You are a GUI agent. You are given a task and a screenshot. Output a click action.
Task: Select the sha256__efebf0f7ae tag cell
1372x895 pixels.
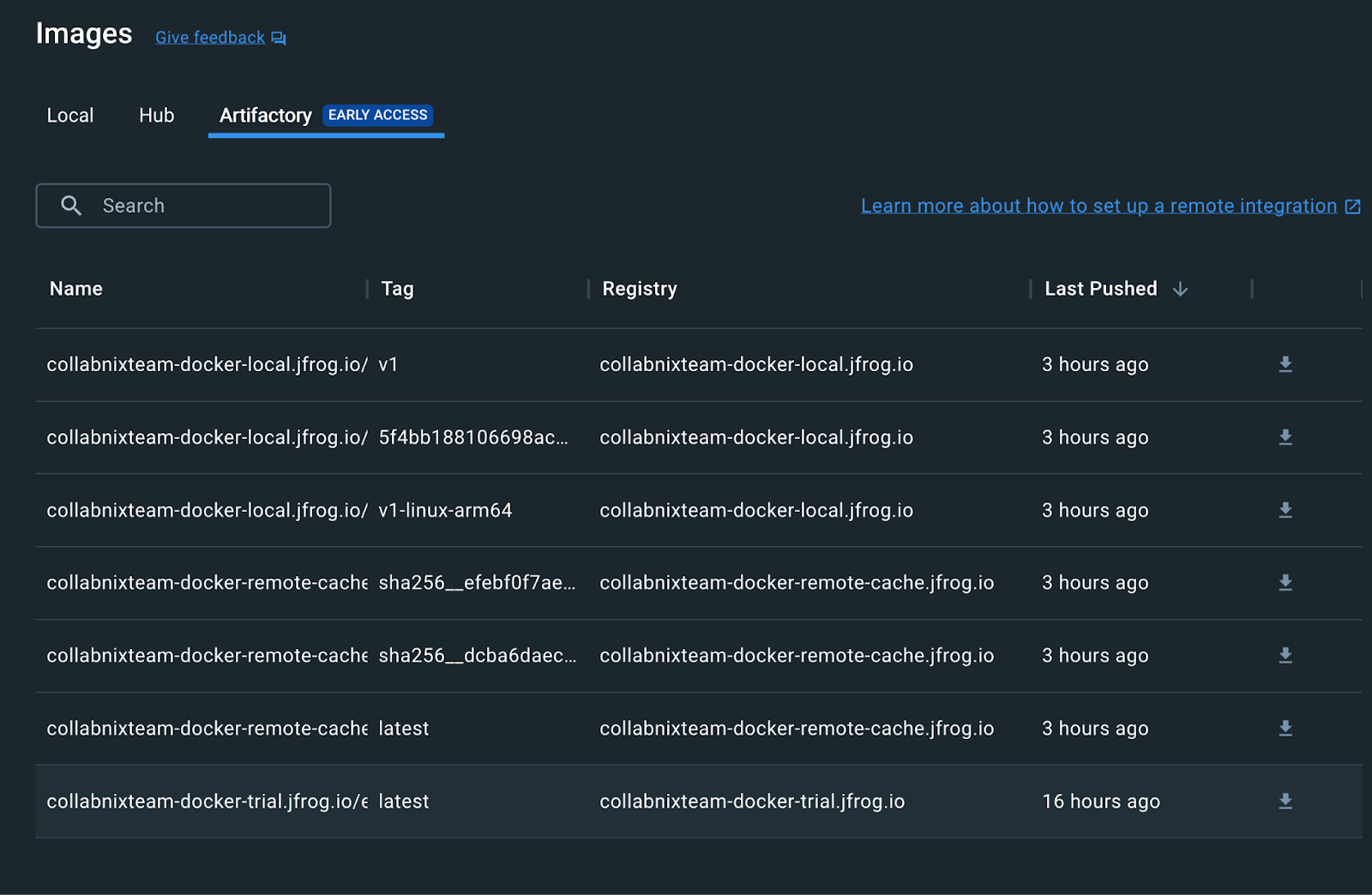point(477,583)
